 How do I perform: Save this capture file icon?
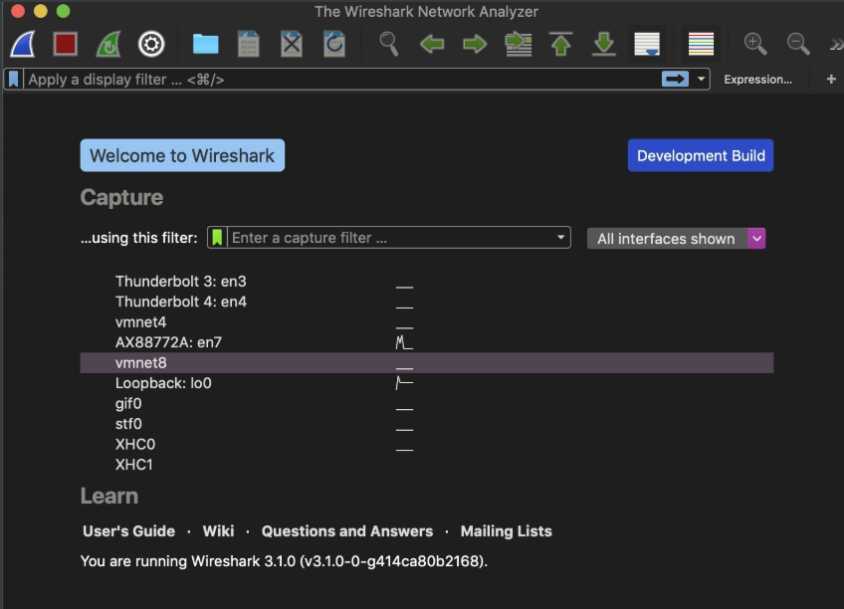pos(248,44)
